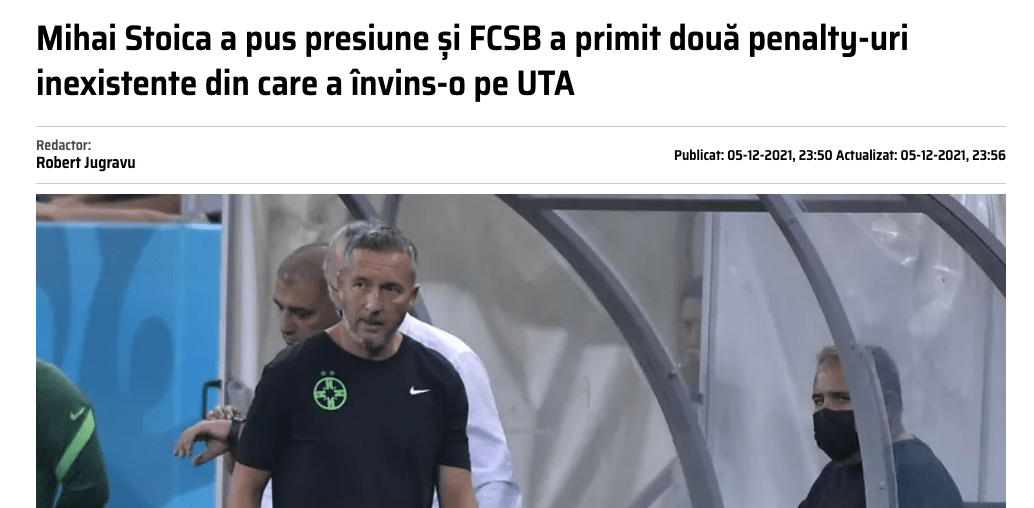Click the headline starting with Mihai Stoica
Image resolution: width=1034 pixels, height=508 pixels.
[472, 61]
